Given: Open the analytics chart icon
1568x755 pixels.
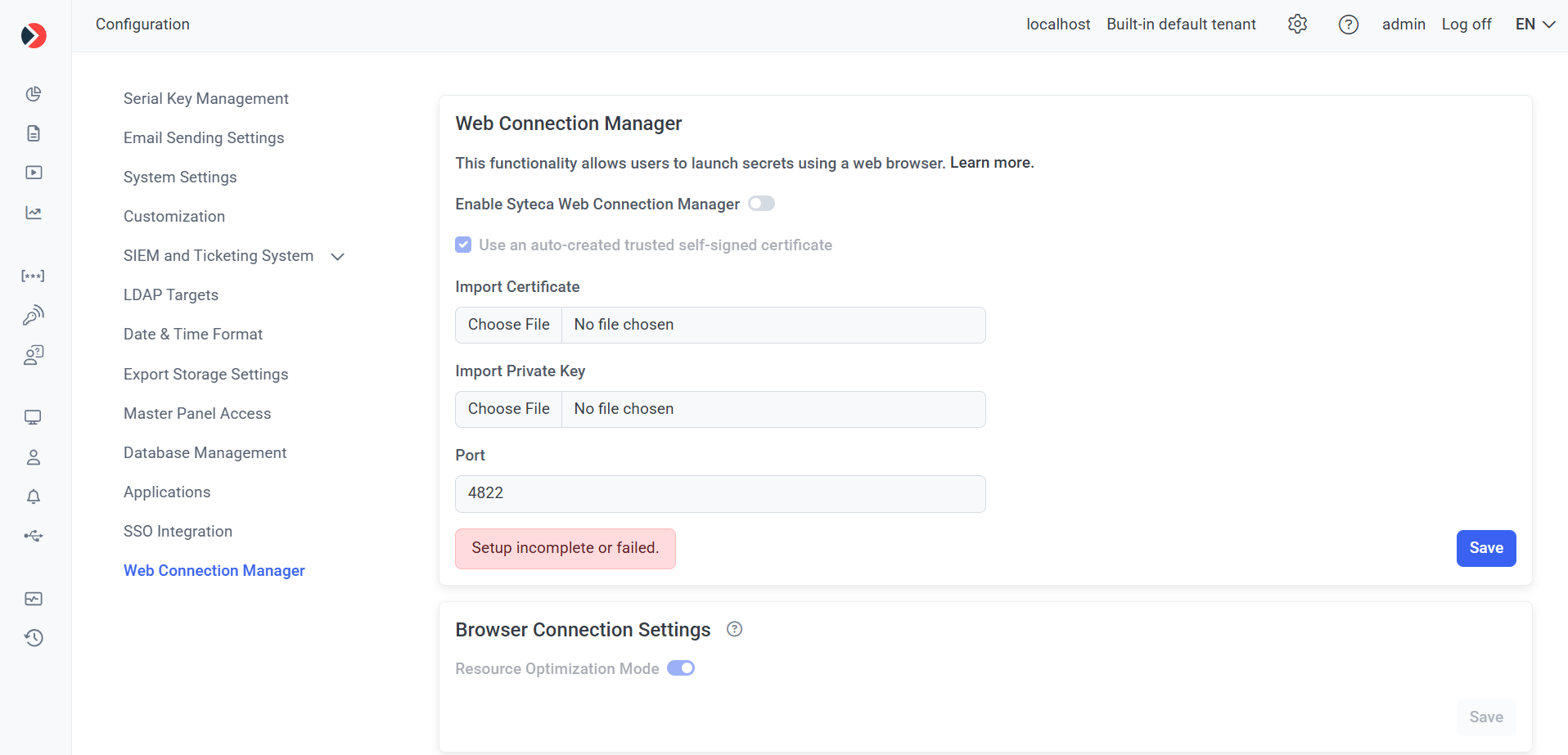Looking at the screenshot, I should [x=33, y=211].
